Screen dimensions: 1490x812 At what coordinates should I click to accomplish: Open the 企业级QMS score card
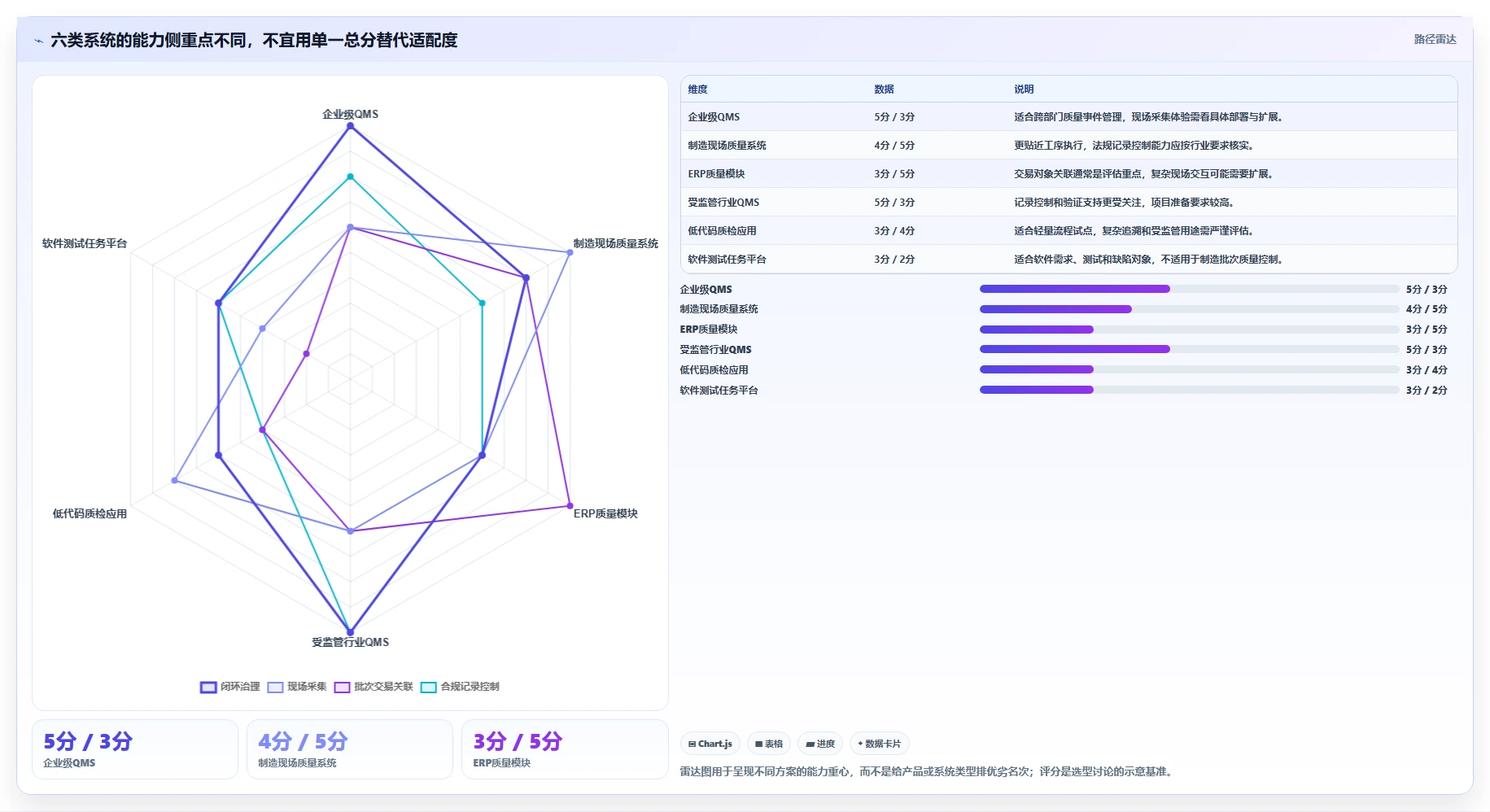point(135,749)
